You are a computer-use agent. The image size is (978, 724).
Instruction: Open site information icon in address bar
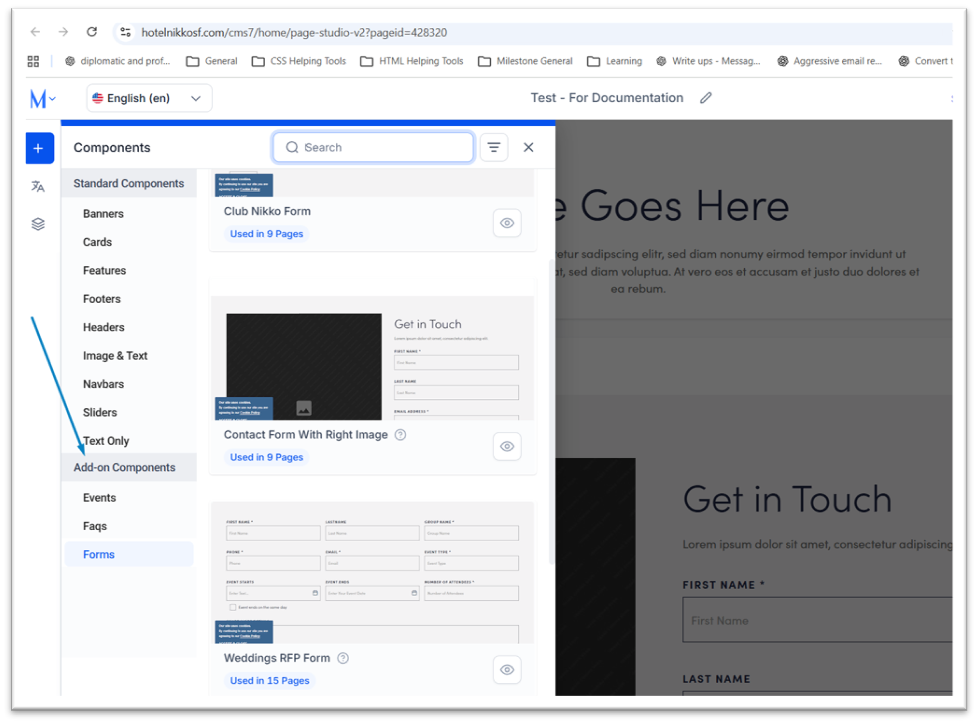tap(125, 32)
